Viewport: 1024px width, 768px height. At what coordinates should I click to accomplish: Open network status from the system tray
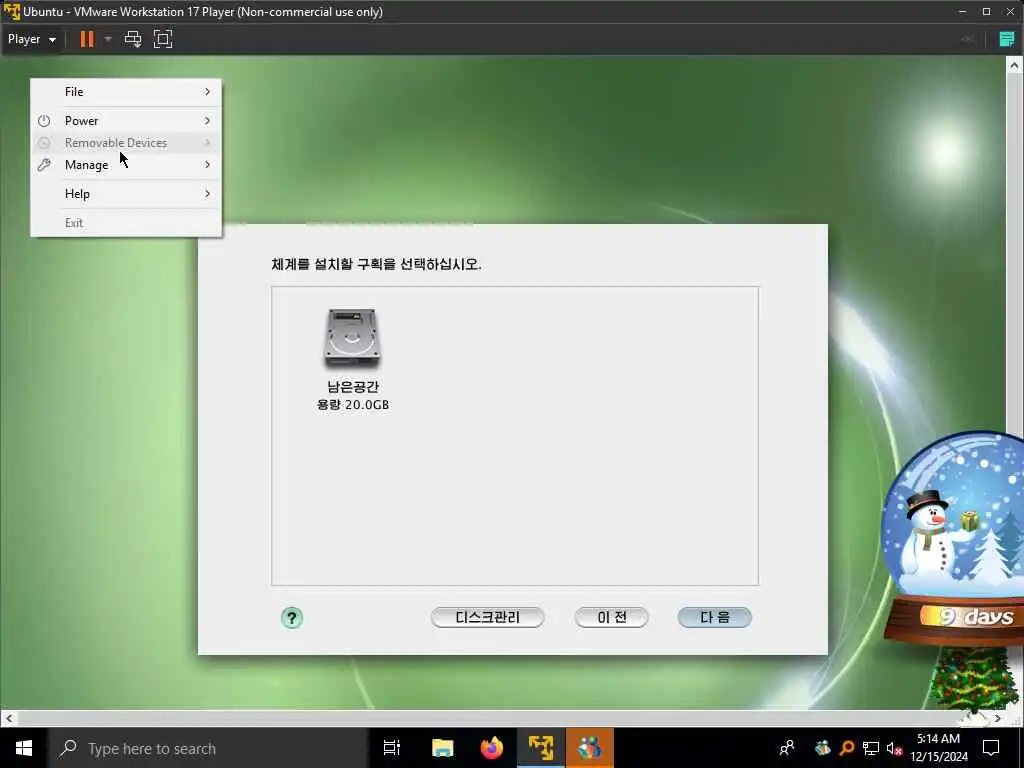pyautogui.click(x=871, y=748)
